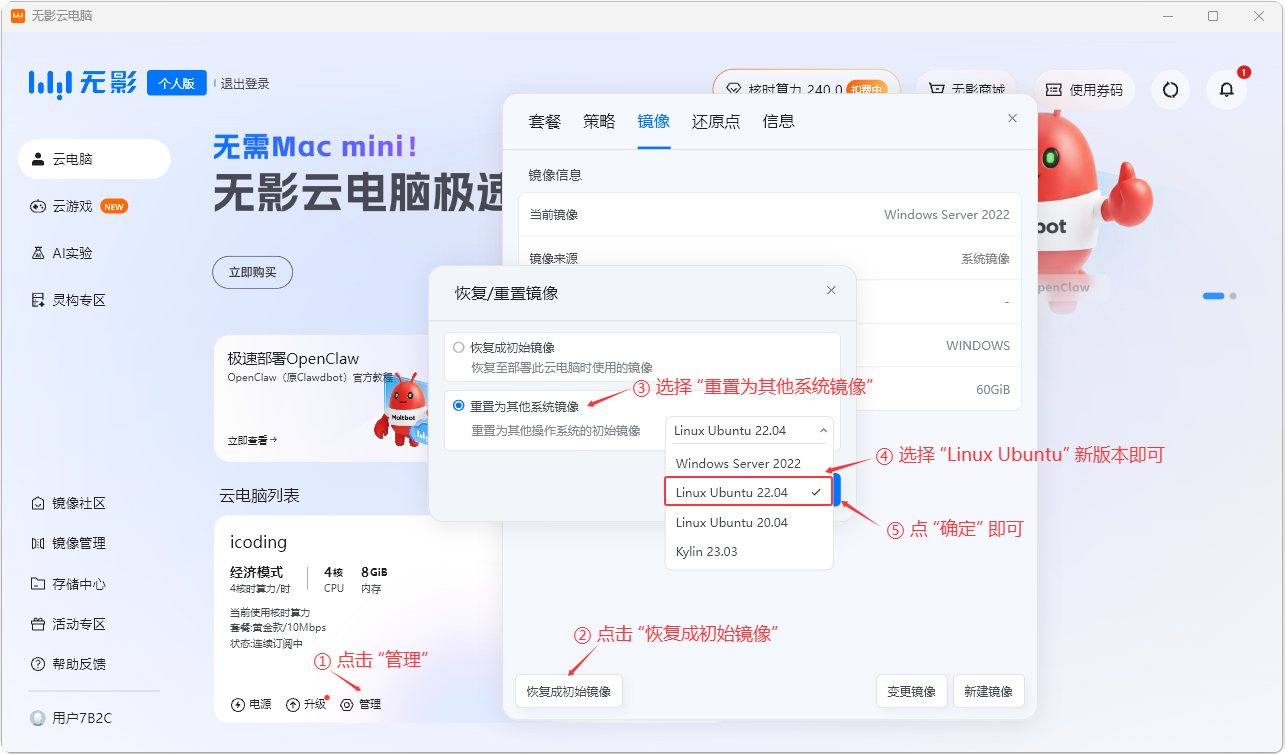Image resolution: width=1285 pixels, height=754 pixels.
Task: Click the notification bell icon
Action: 1226,90
